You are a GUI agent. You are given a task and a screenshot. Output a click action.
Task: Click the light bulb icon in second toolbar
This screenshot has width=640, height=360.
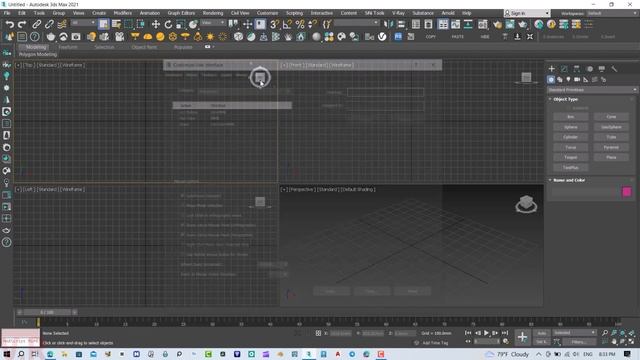click(91, 37)
